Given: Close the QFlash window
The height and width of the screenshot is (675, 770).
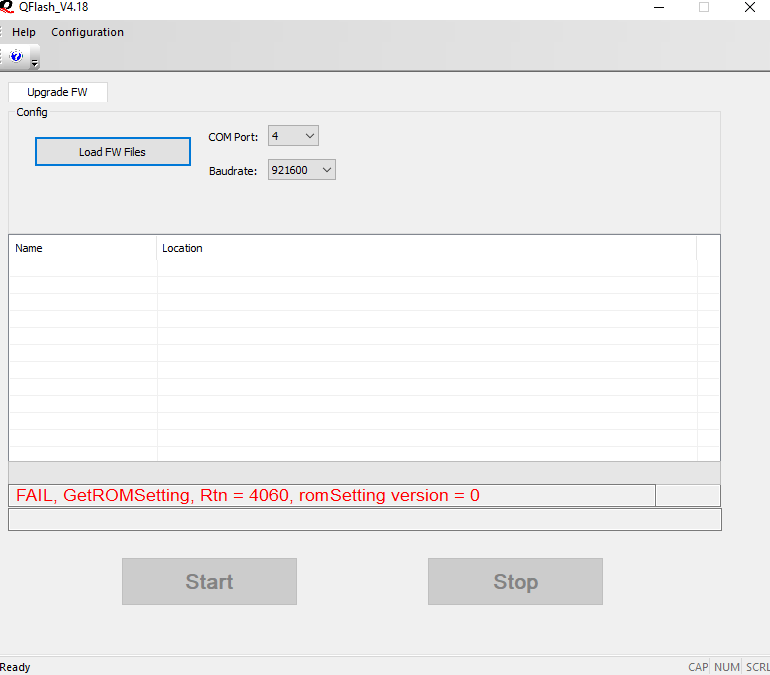Looking at the screenshot, I should [750, 7].
